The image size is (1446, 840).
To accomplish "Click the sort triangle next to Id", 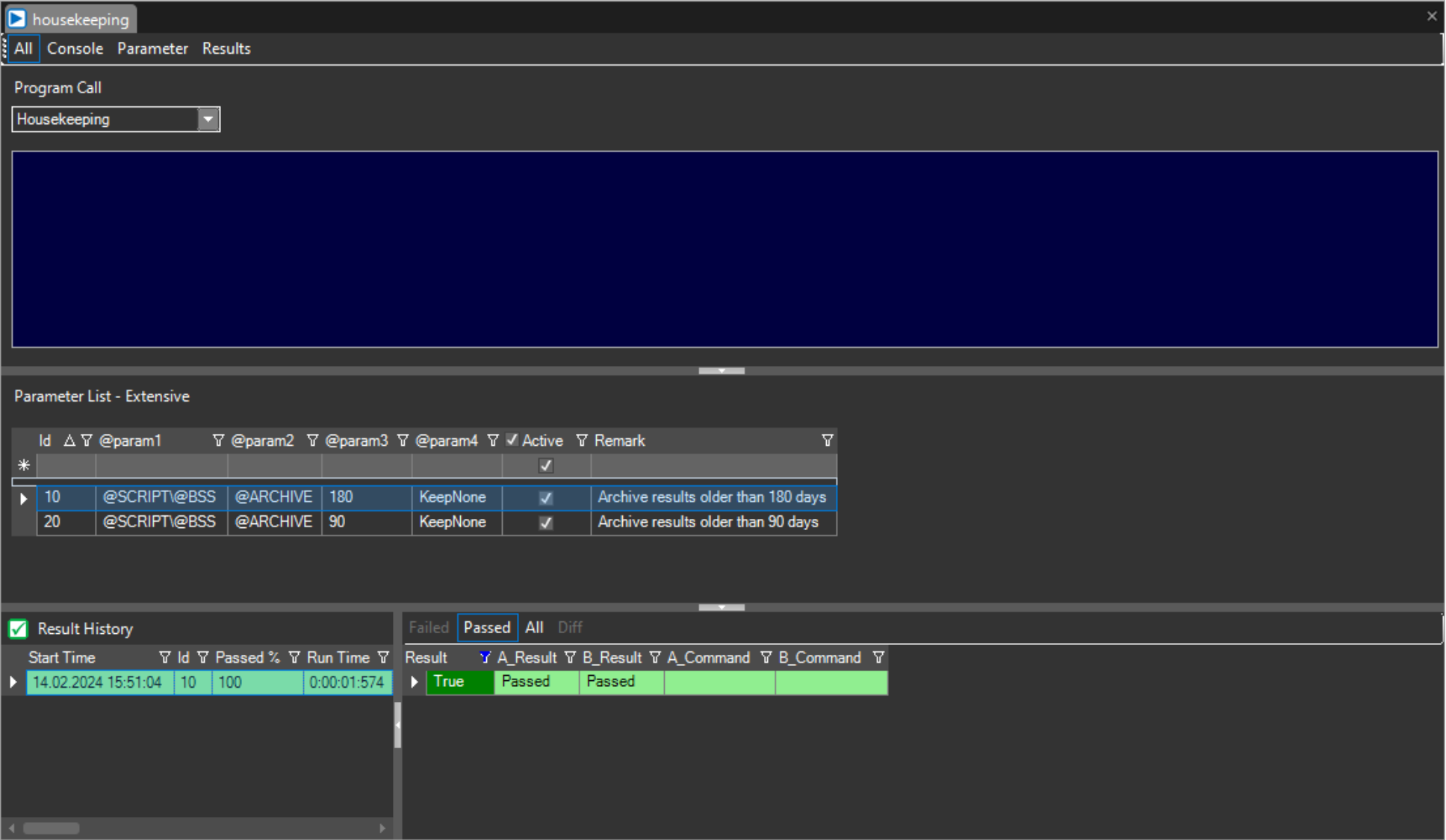I will pyautogui.click(x=69, y=441).
